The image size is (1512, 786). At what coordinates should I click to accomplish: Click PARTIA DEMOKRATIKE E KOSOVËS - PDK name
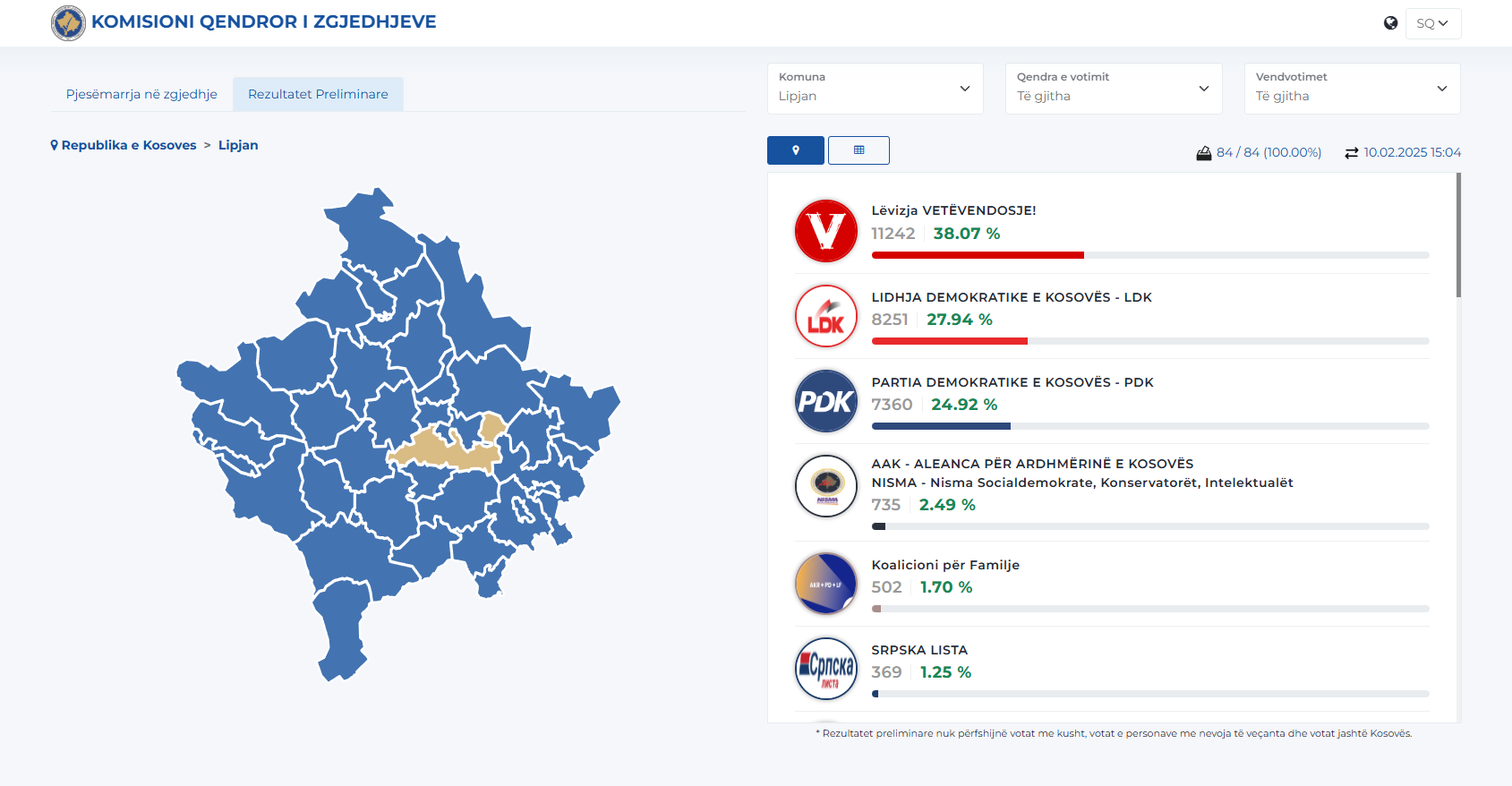pyautogui.click(x=1012, y=382)
